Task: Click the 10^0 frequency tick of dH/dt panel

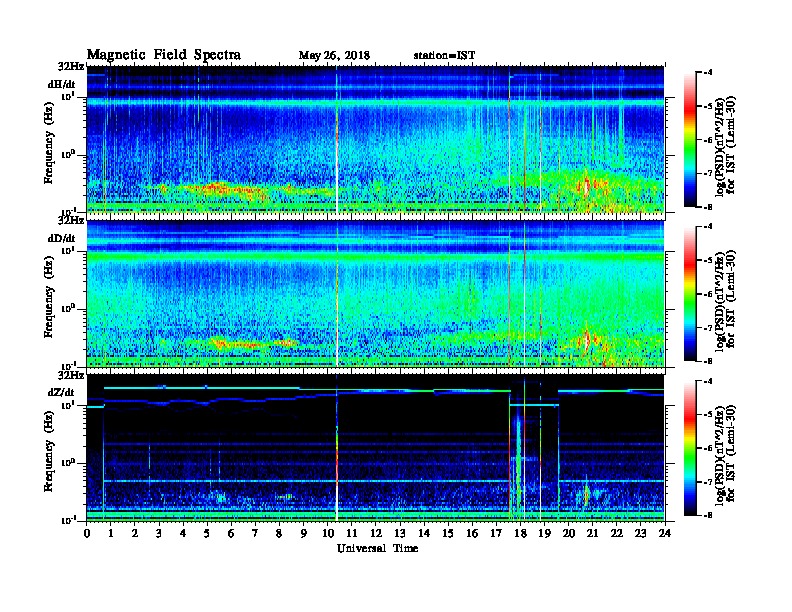Action: tap(68, 154)
